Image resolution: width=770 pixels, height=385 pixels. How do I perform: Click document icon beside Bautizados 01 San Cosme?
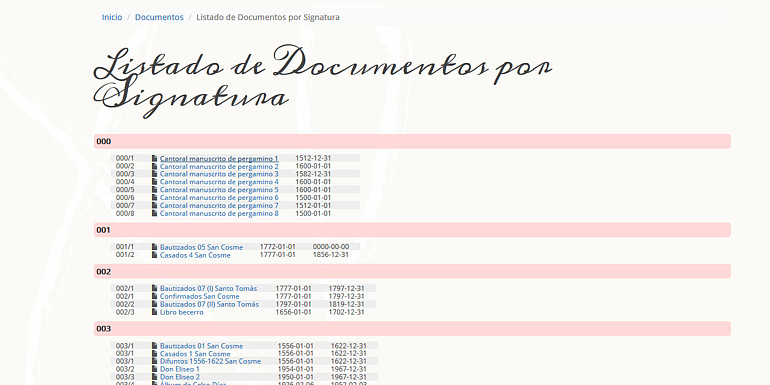pos(155,346)
